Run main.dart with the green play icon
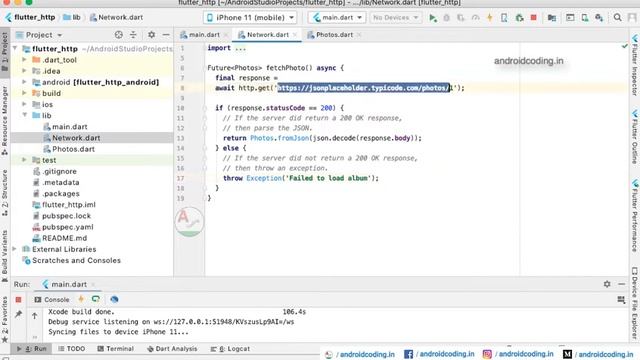Screen dimensions: 640x360 [x=433, y=18]
